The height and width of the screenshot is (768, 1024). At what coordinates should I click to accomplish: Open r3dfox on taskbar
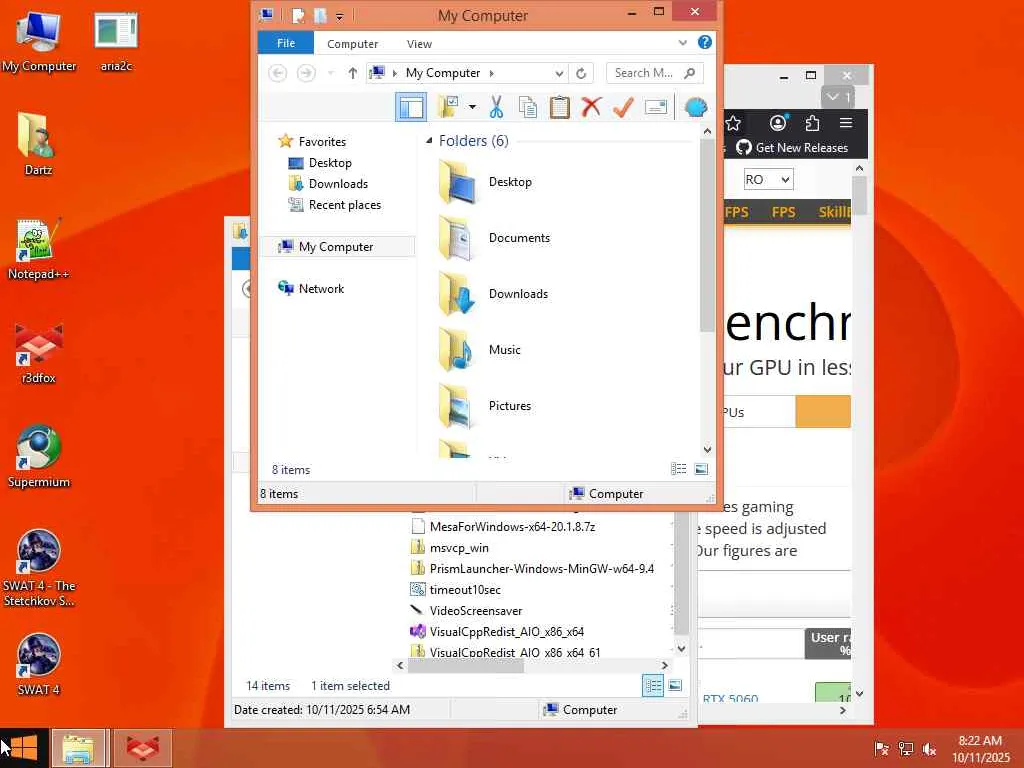click(x=143, y=748)
